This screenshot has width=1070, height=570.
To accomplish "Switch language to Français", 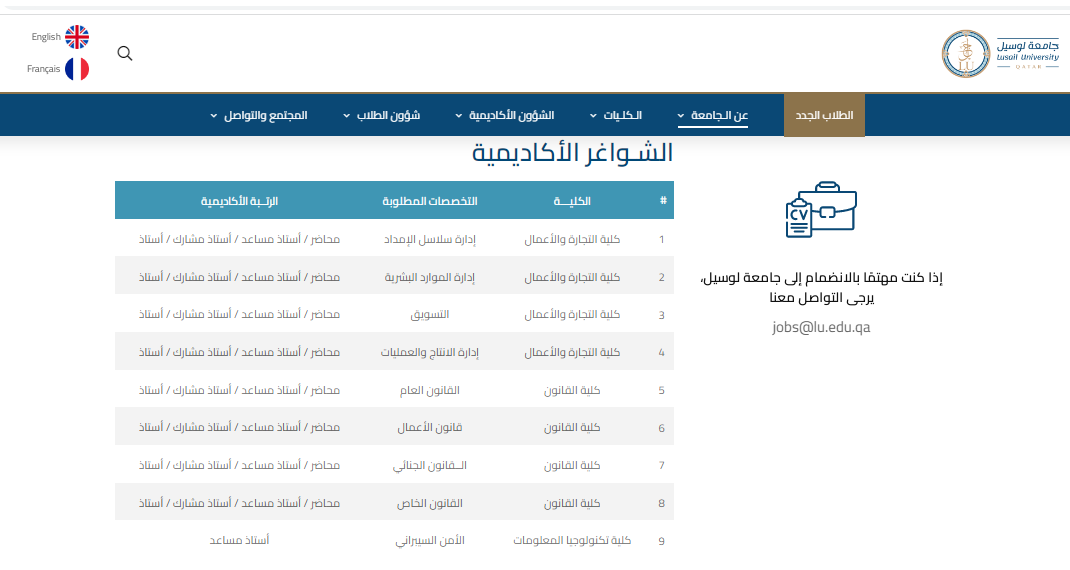I will point(43,69).
